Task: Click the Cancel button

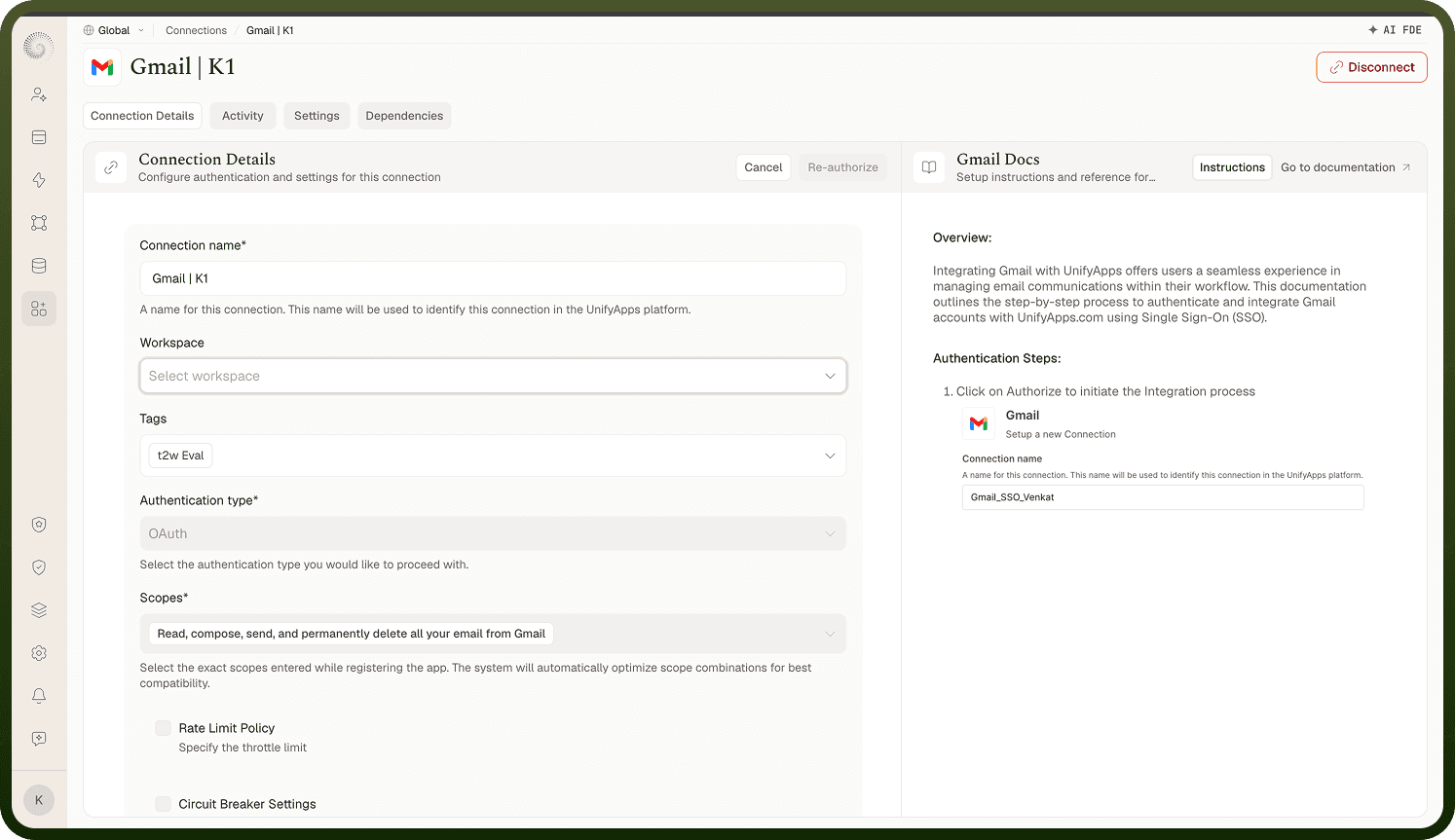Action: pos(764,167)
